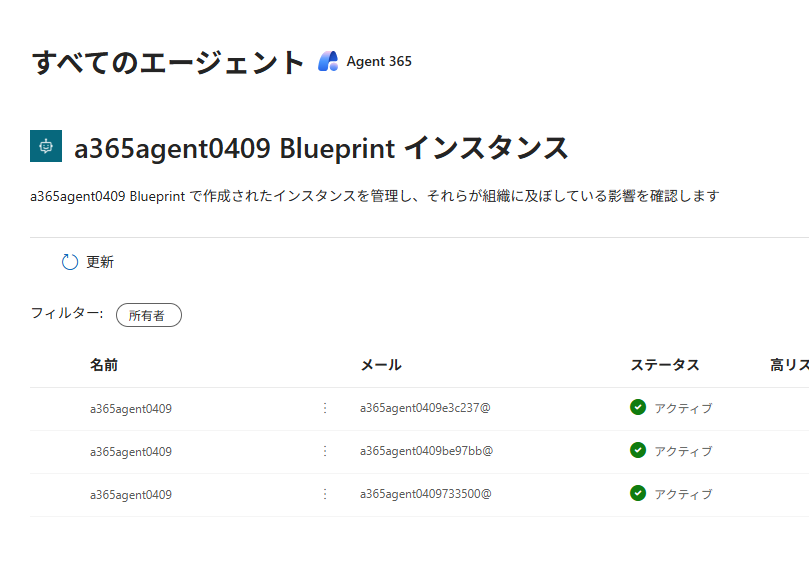Select the email a365agent0409be97bb@ cell
Screen dimensions: 809x563
(426, 451)
